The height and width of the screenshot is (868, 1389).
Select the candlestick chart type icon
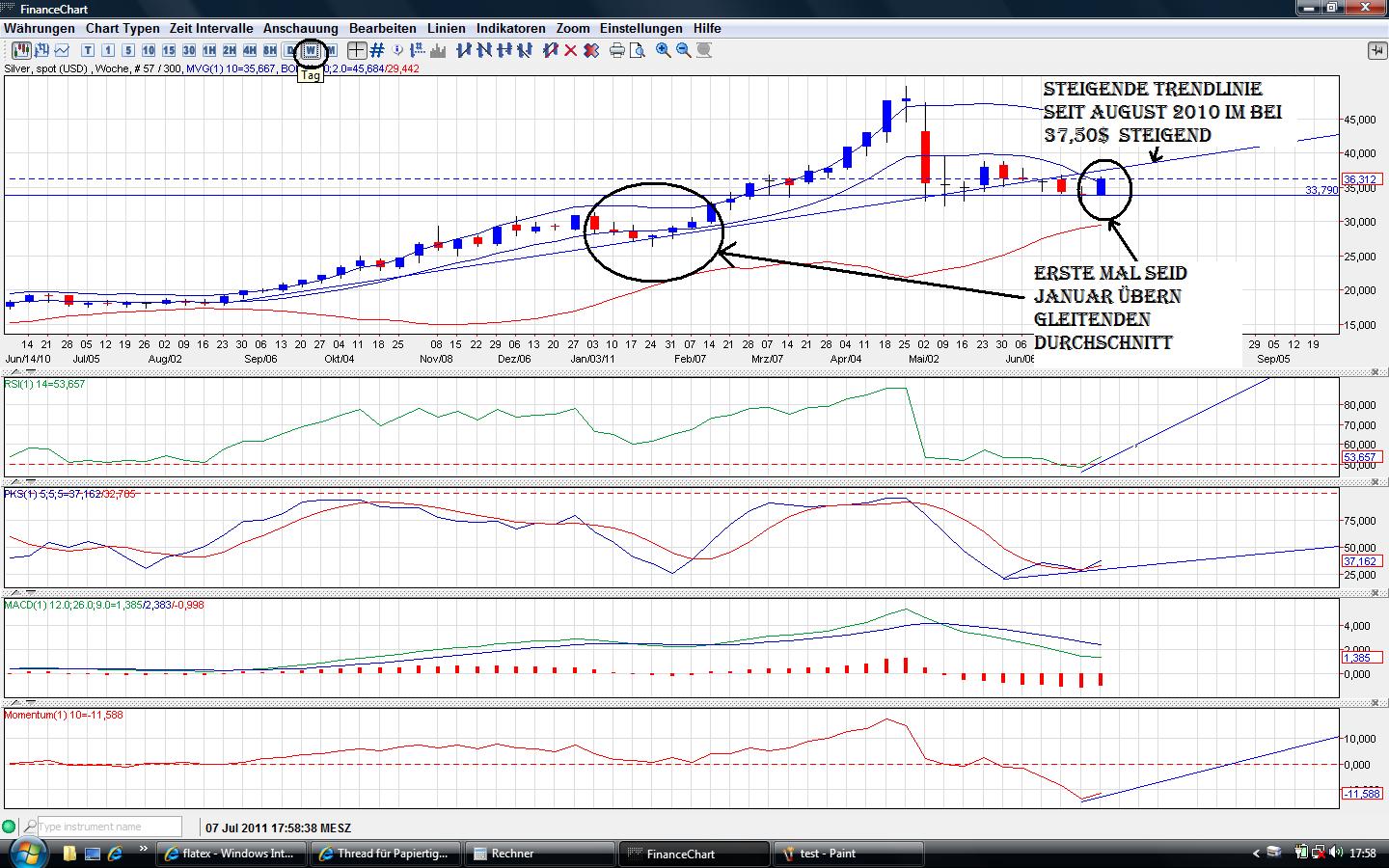[19, 50]
